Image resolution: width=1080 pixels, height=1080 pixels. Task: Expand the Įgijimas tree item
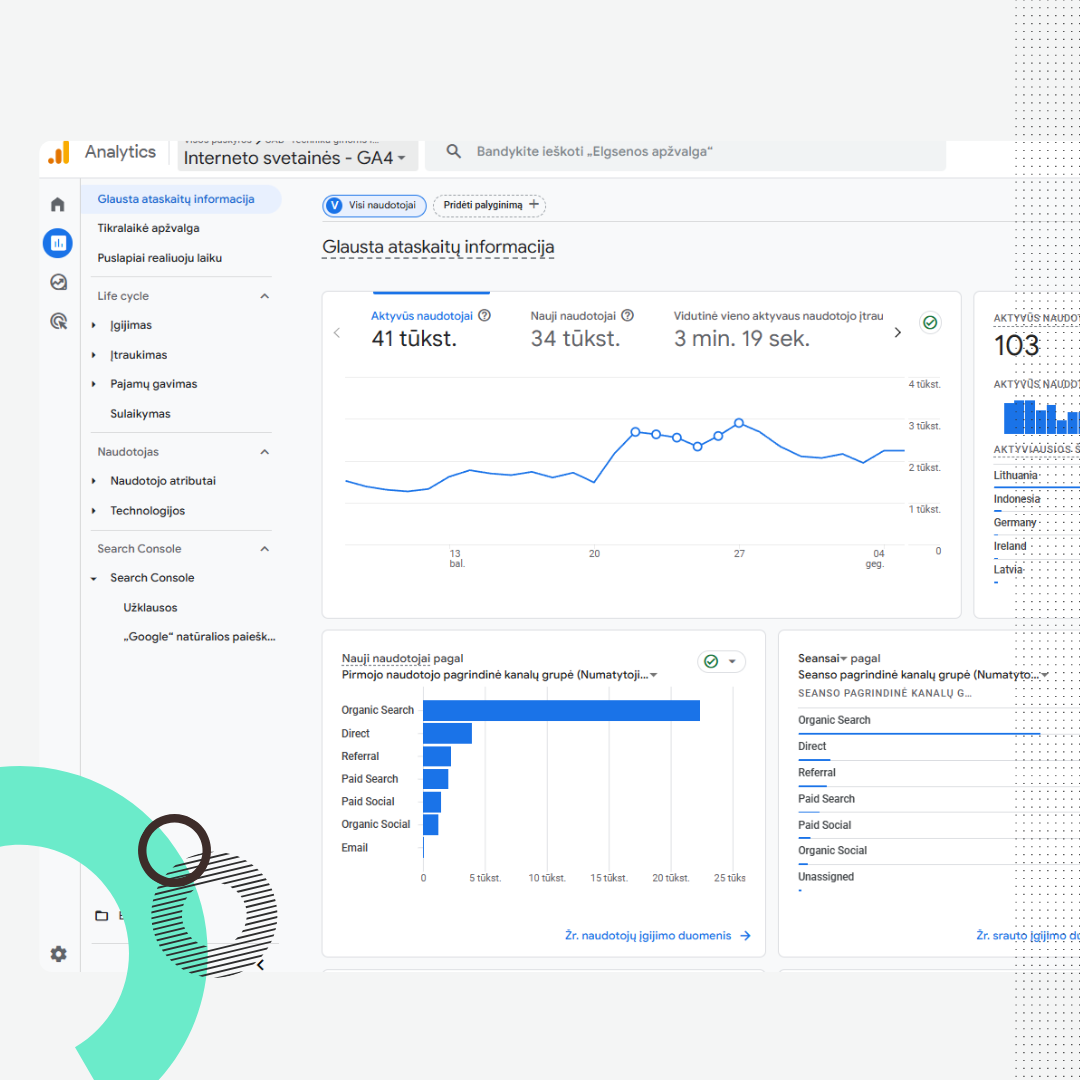pyautogui.click(x=94, y=325)
